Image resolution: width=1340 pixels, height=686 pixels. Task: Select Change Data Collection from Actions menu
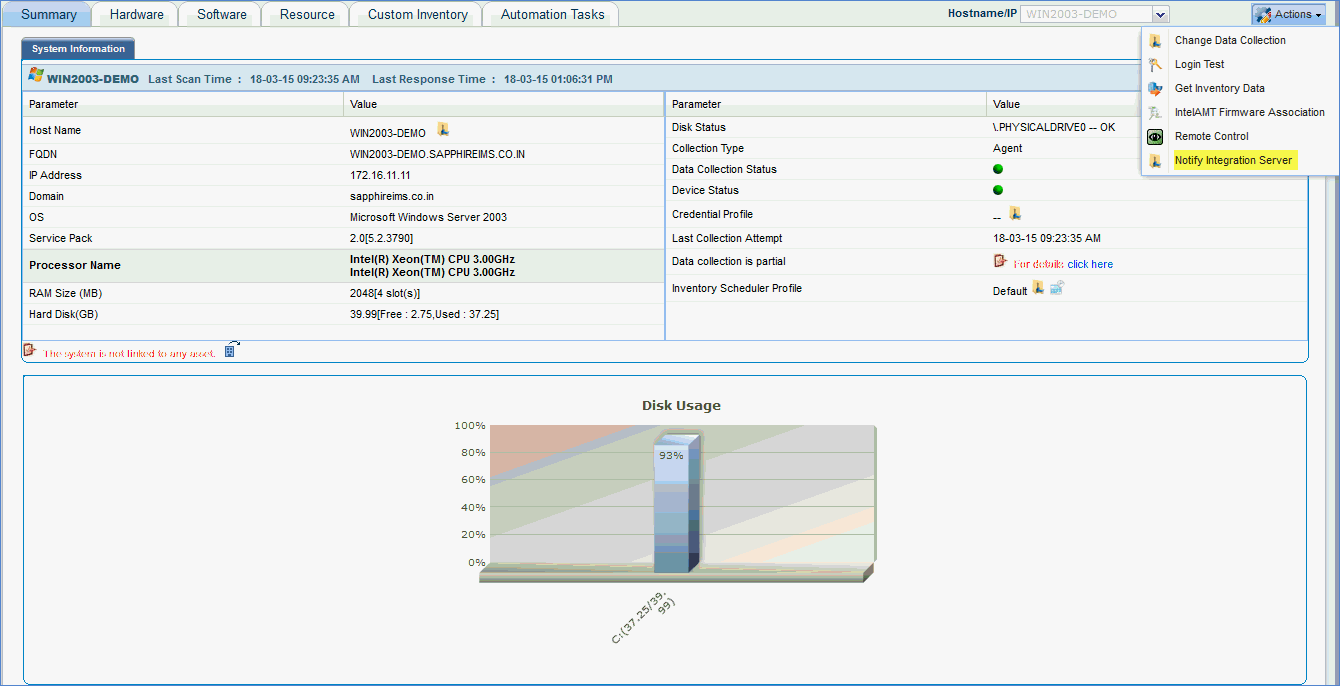[x=1230, y=41]
